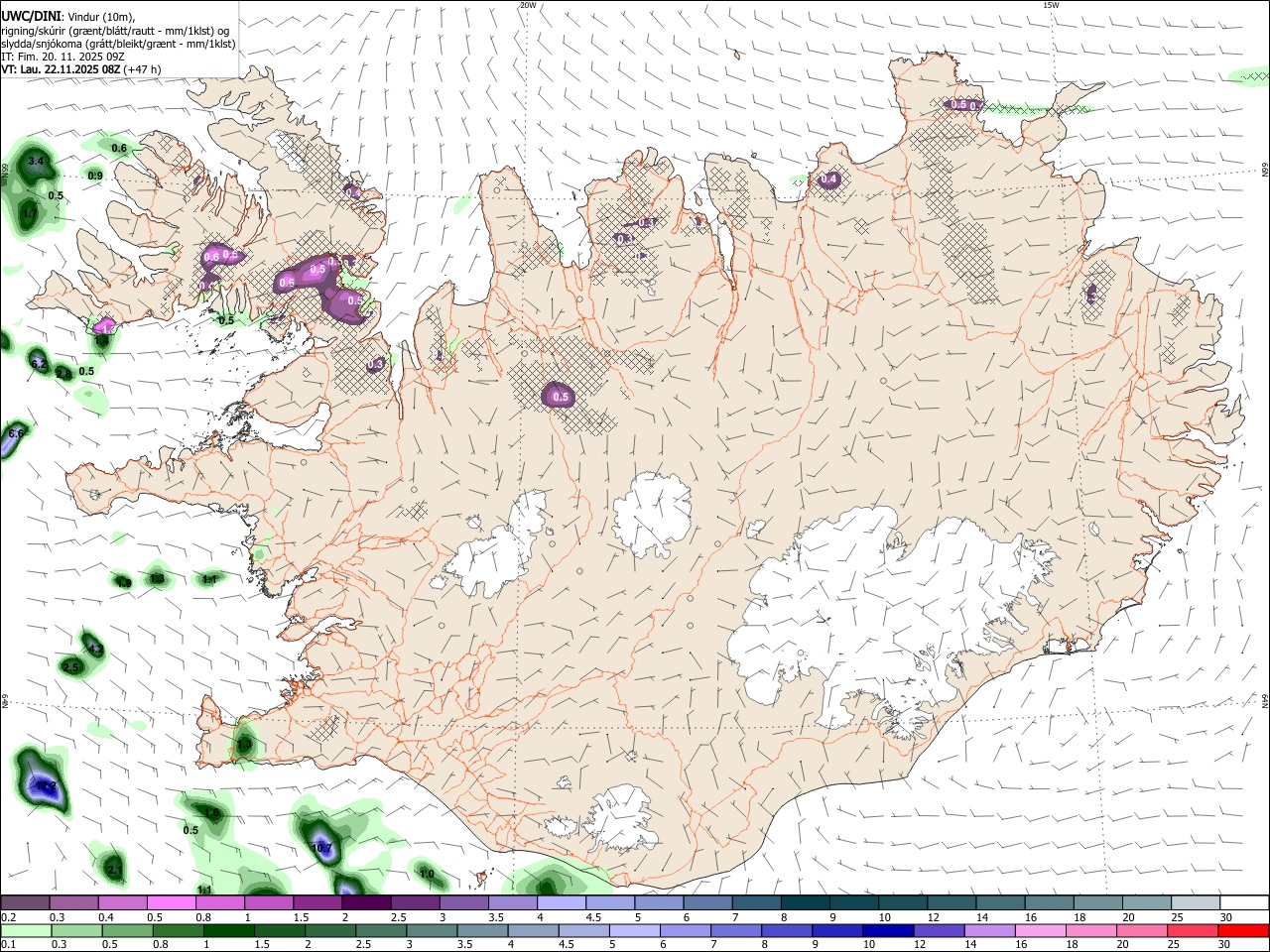Click the 10.7 rain cell value

point(321,849)
